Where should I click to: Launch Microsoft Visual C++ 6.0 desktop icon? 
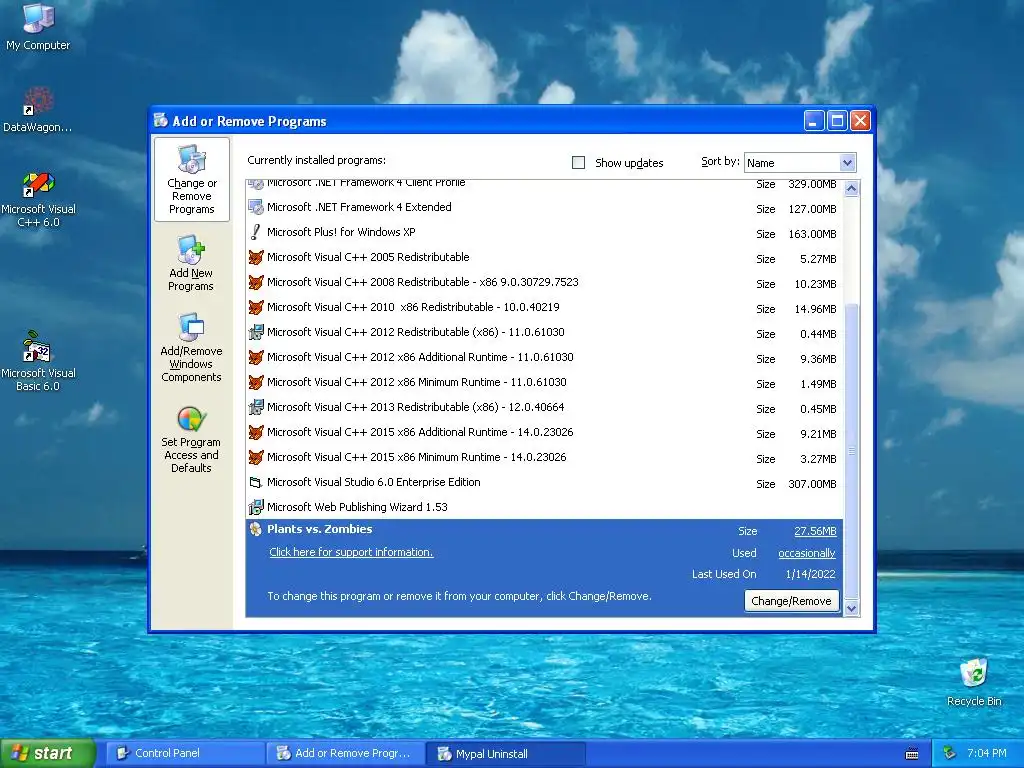point(38,199)
